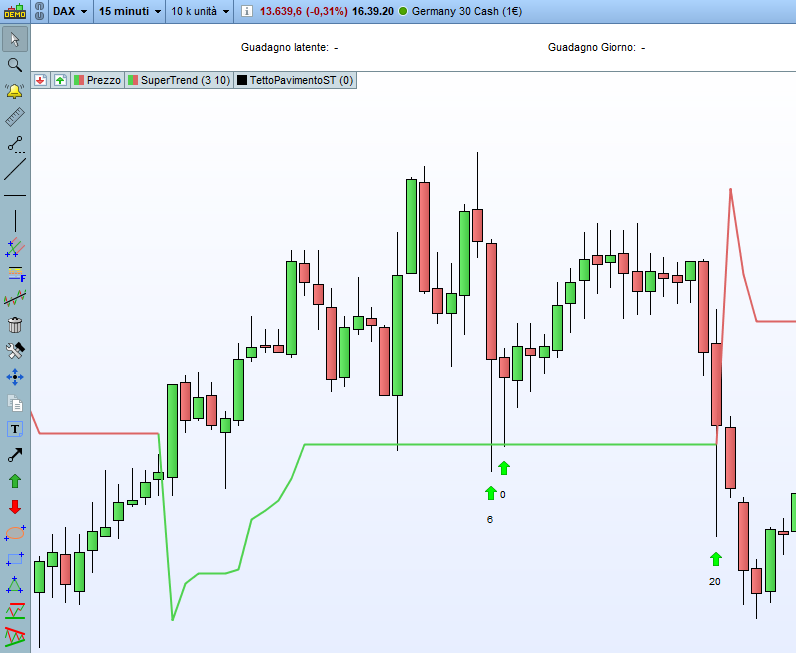The height and width of the screenshot is (653, 796).
Task: Select the segment line with dots tool
Action: click(15, 144)
